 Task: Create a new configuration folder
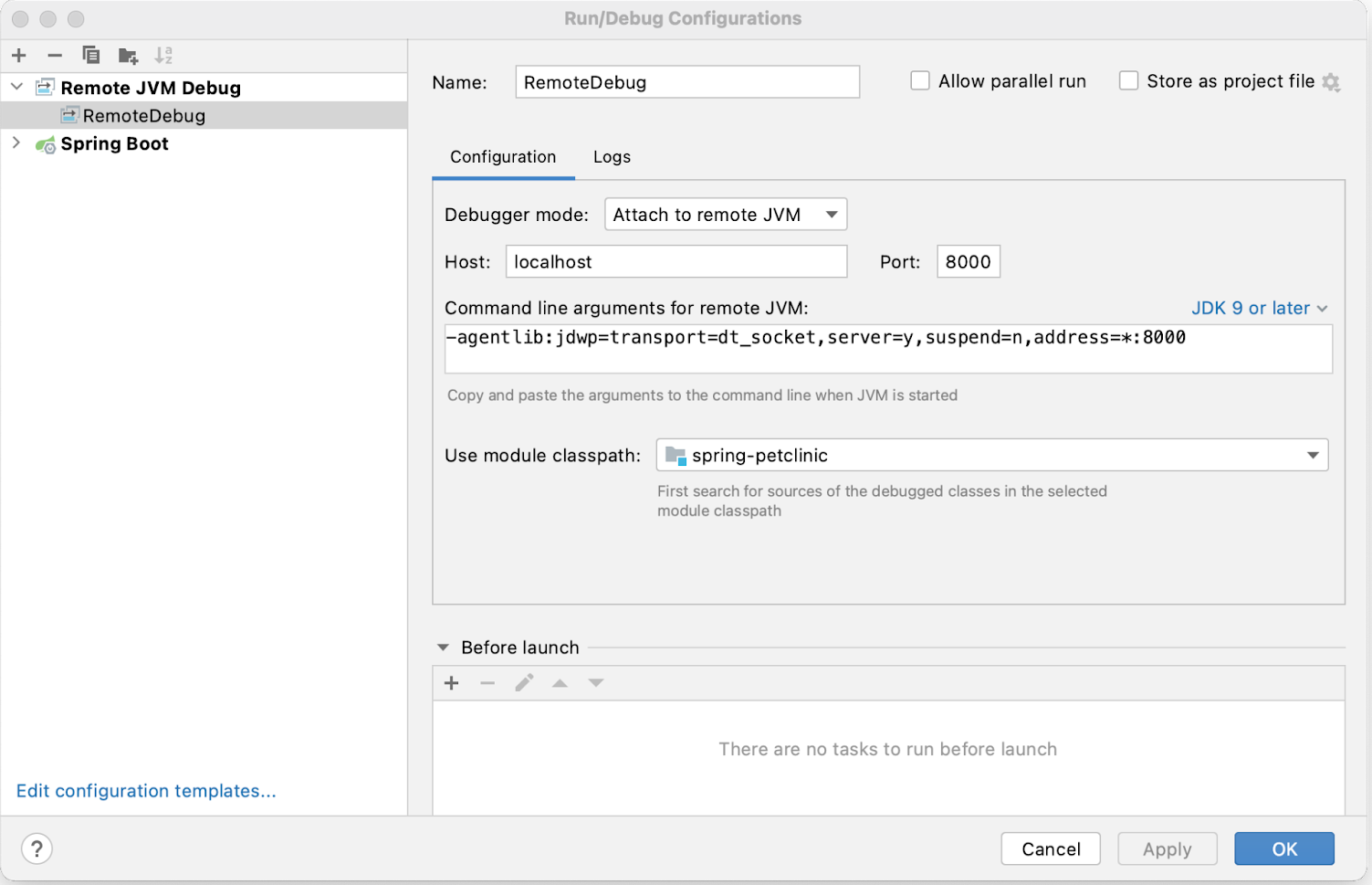pos(127,55)
